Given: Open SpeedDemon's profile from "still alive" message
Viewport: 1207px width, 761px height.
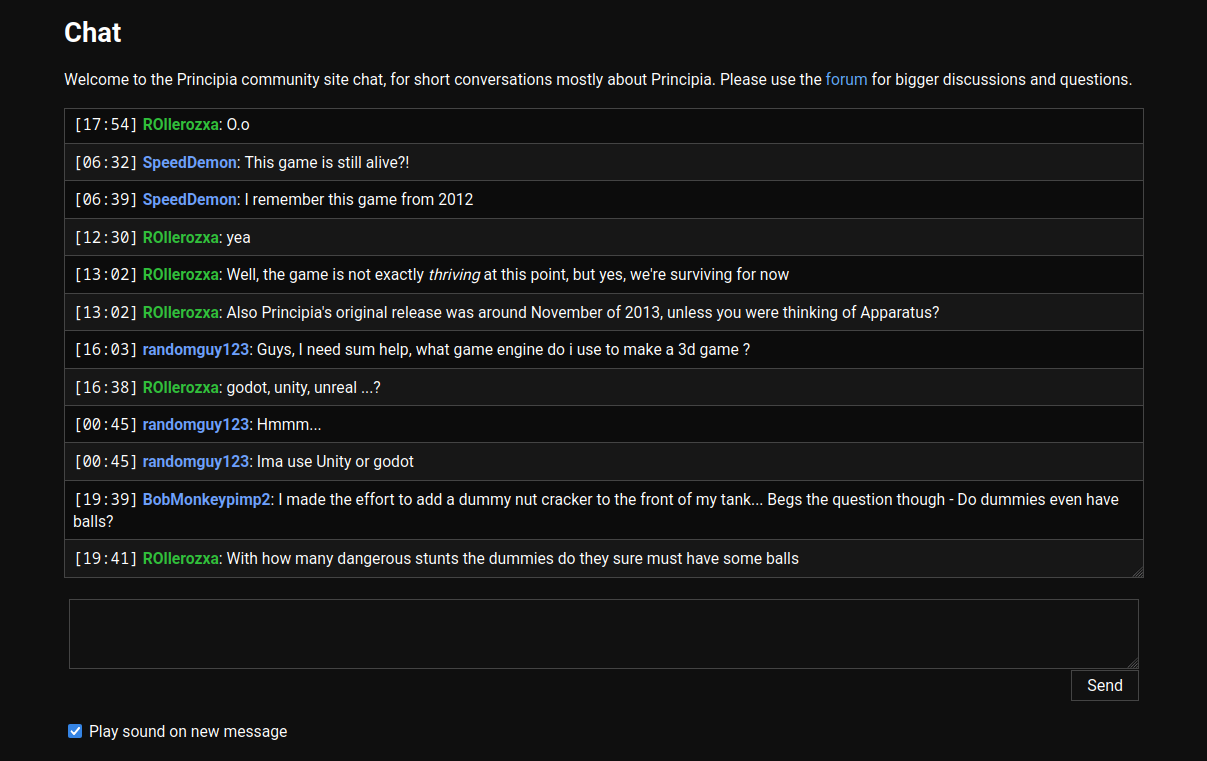Looking at the screenshot, I should coord(190,162).
